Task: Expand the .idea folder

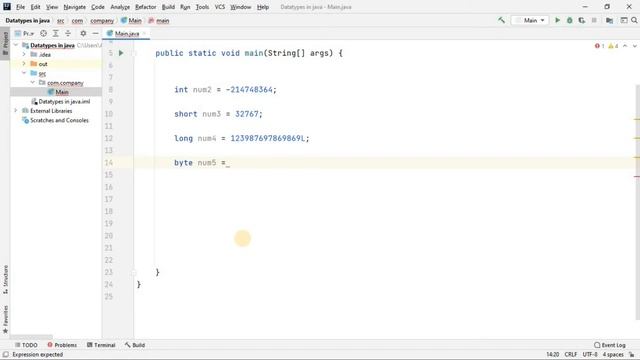Action: (24, 54)
